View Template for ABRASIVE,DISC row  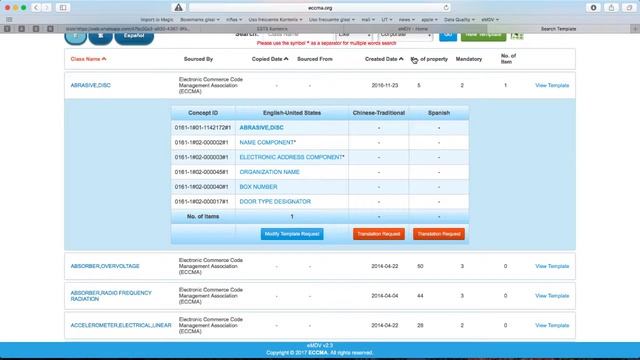[x=552, y=85]
